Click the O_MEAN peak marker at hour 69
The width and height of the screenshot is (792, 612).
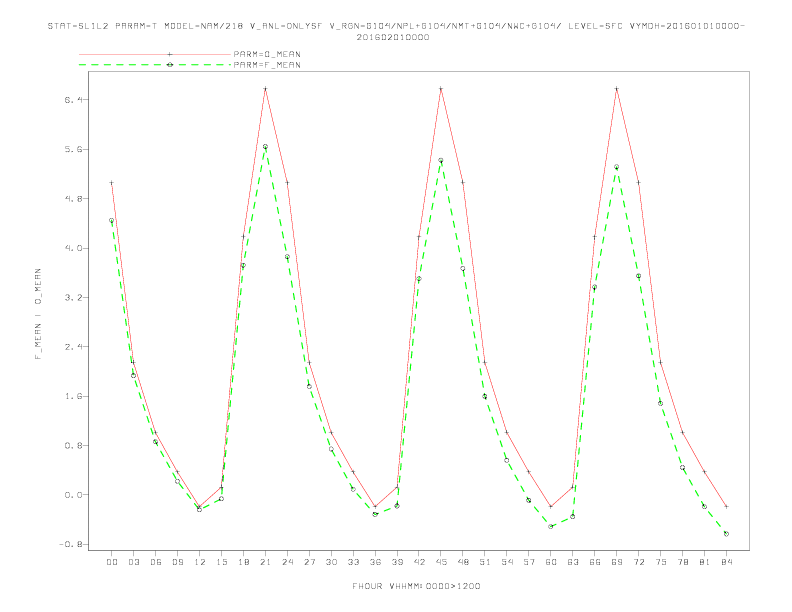tap(617, 89)
